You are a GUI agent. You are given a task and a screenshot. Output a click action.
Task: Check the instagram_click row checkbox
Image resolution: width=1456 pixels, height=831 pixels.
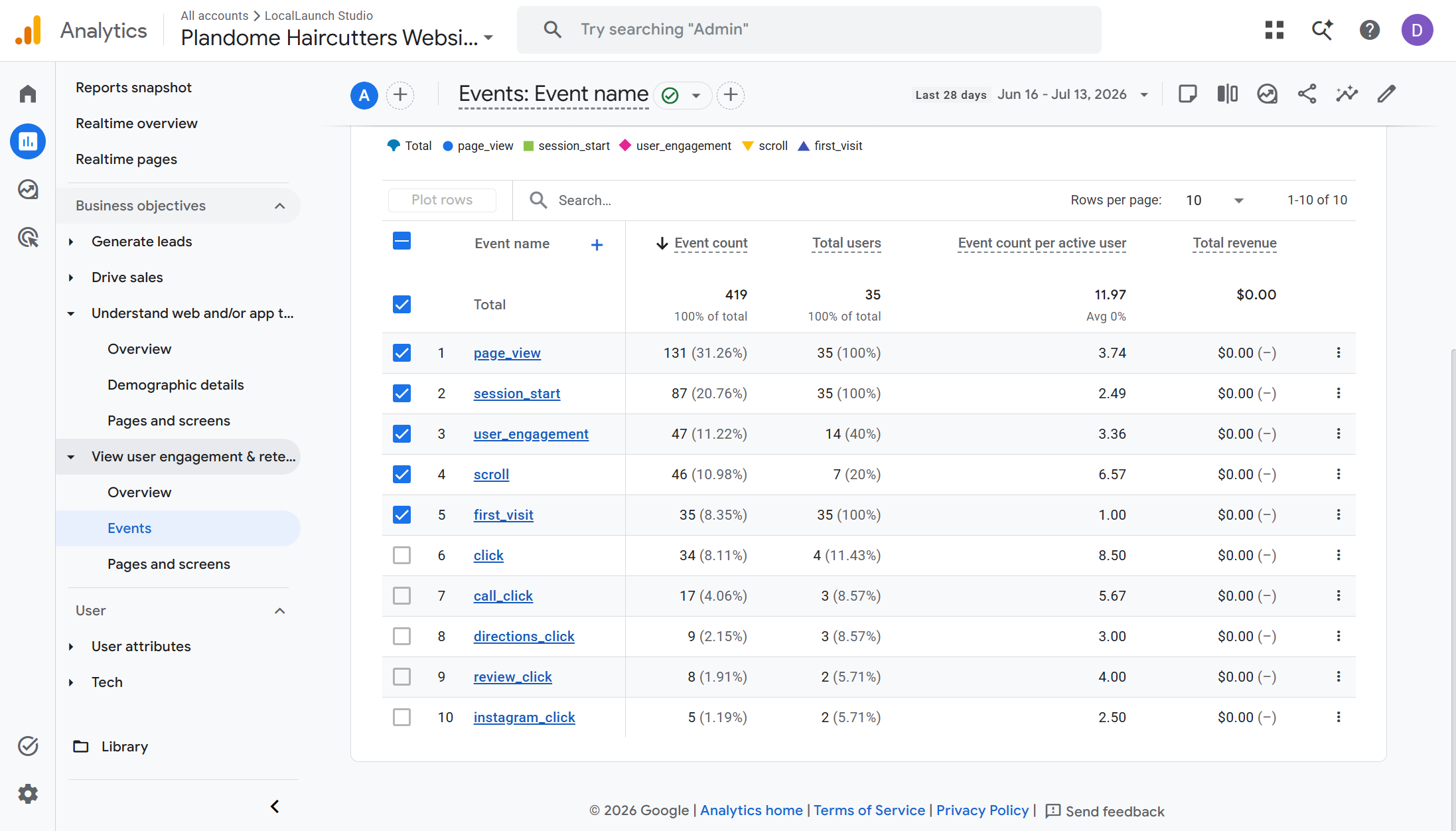[401, 717]
